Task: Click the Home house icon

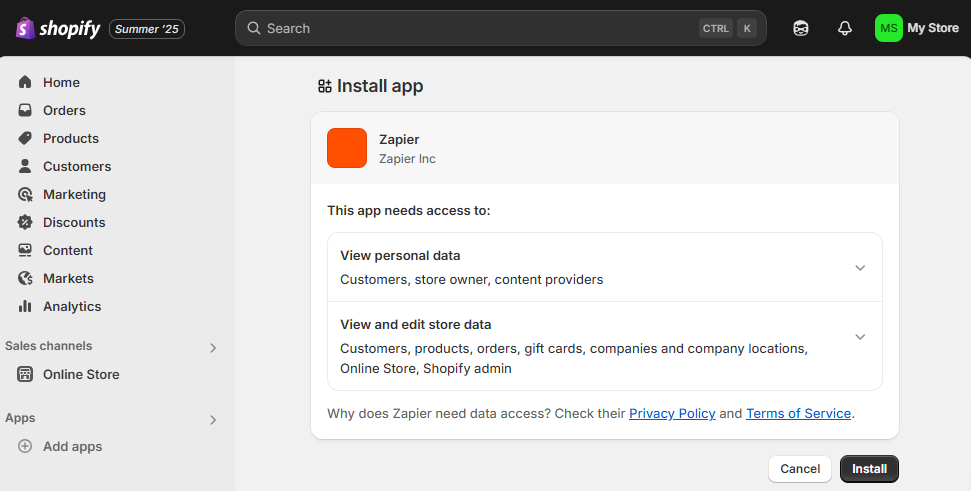Action: pyautogui.click(x=25, y=82)
